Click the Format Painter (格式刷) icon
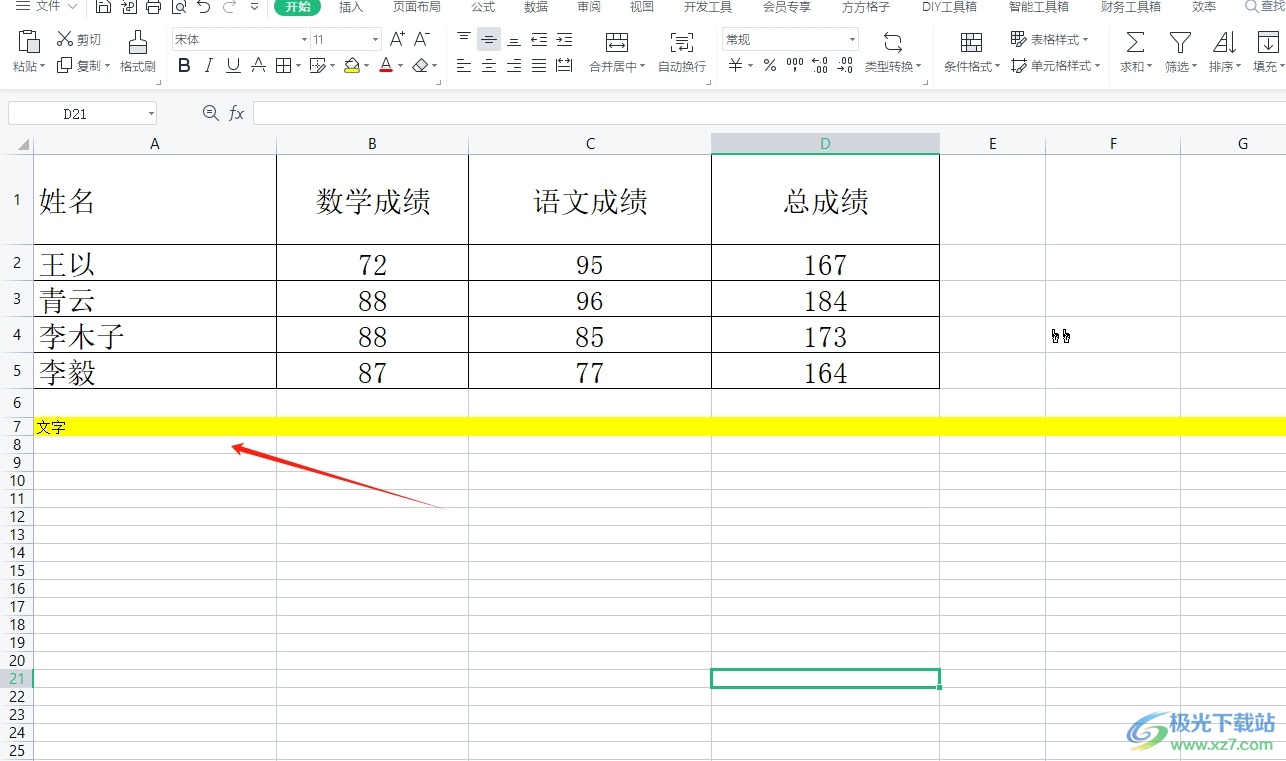Screen dimensions: 1286x761 coord(138,42)
